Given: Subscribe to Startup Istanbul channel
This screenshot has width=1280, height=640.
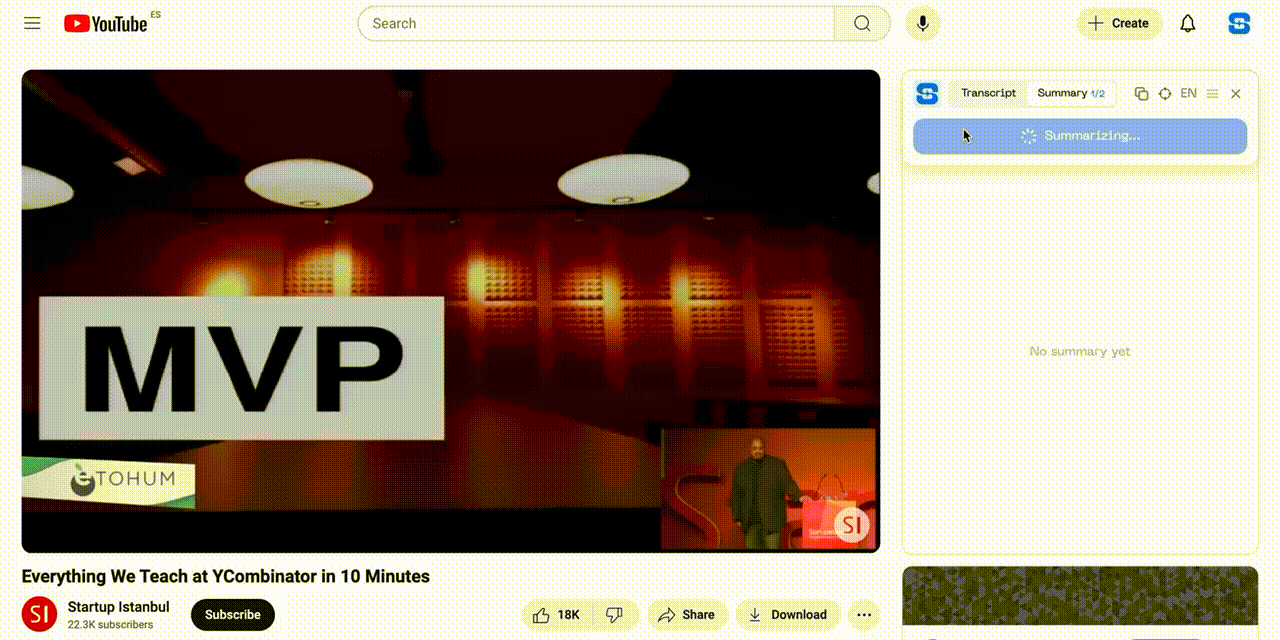Looking at the screenshot, I should (x=233, y=615).
